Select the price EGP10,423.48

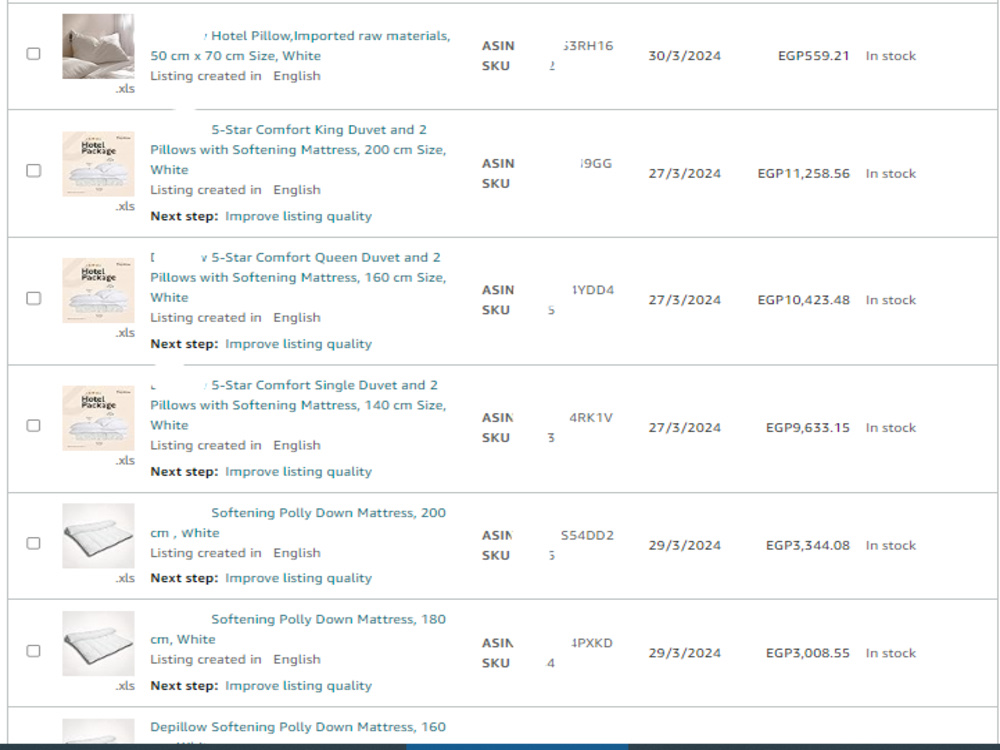(804, 300)
